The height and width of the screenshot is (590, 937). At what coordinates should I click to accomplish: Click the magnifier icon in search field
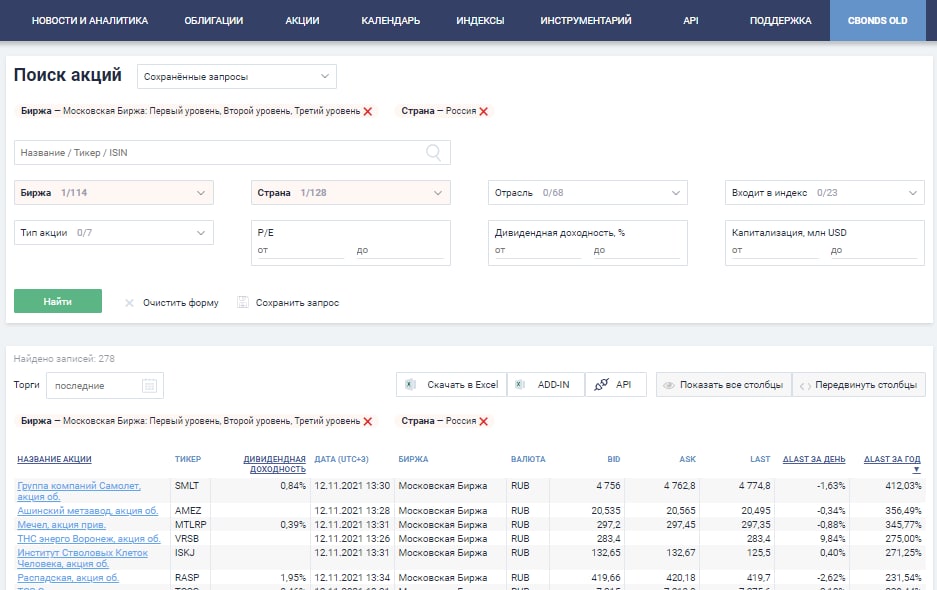click(434, 153)
